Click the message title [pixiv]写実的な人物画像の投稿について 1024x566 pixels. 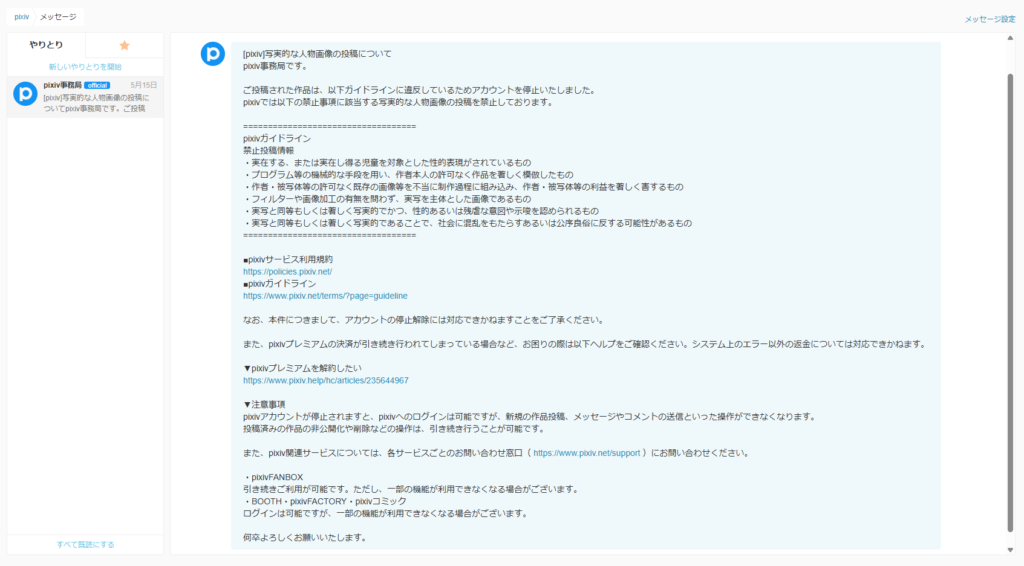[x=317, y=54]
